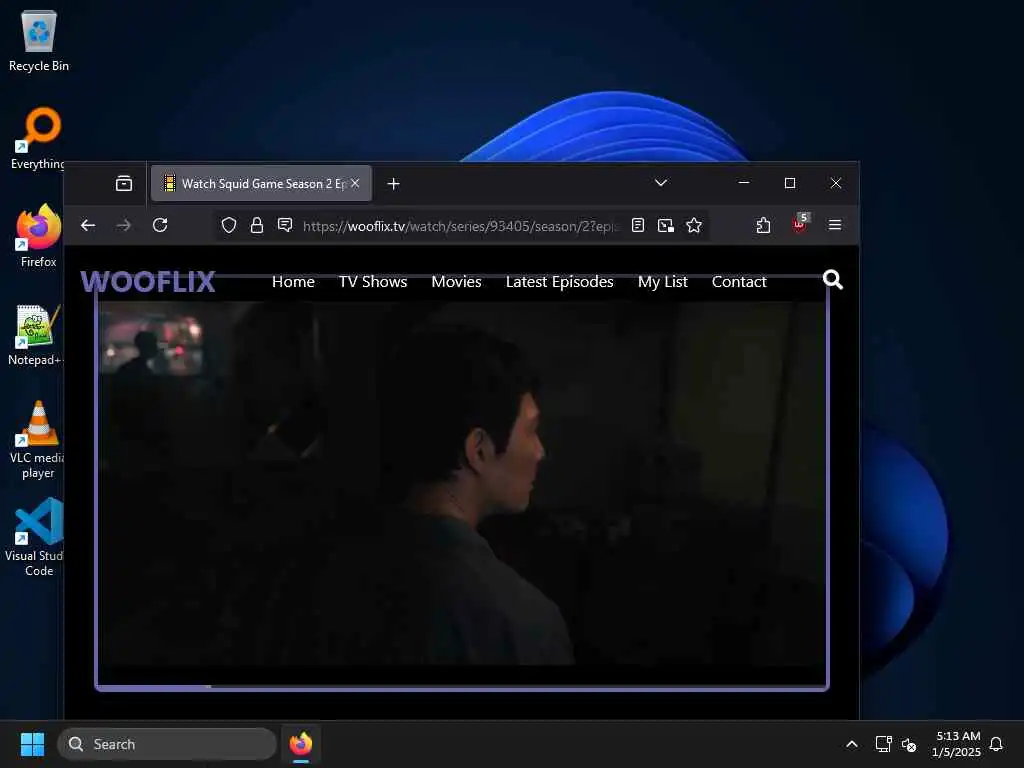Maximize the Firefox window
This screenshot has height=768, width=1024.
790,183
